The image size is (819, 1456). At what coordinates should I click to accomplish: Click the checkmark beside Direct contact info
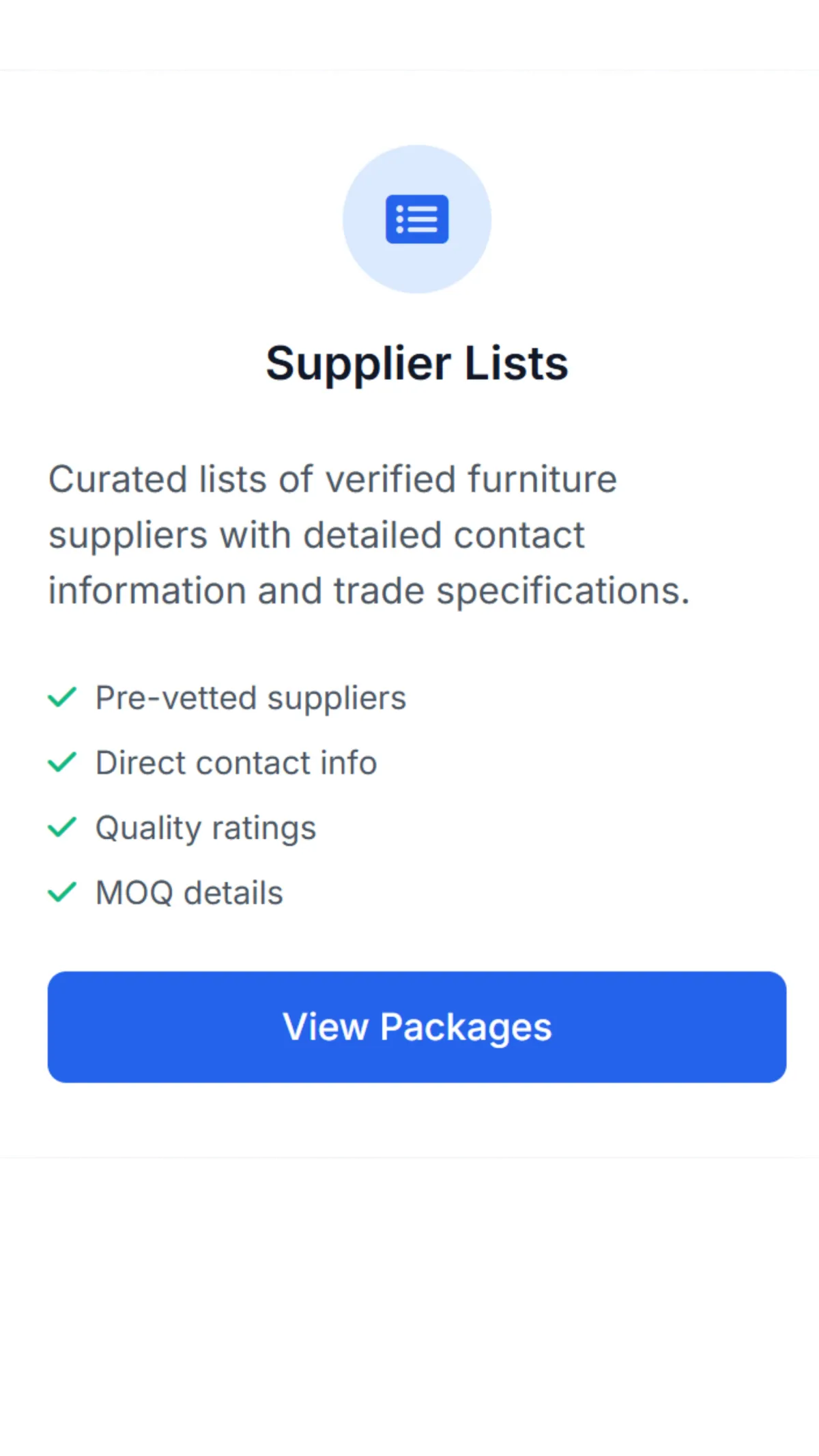[62, 762]
